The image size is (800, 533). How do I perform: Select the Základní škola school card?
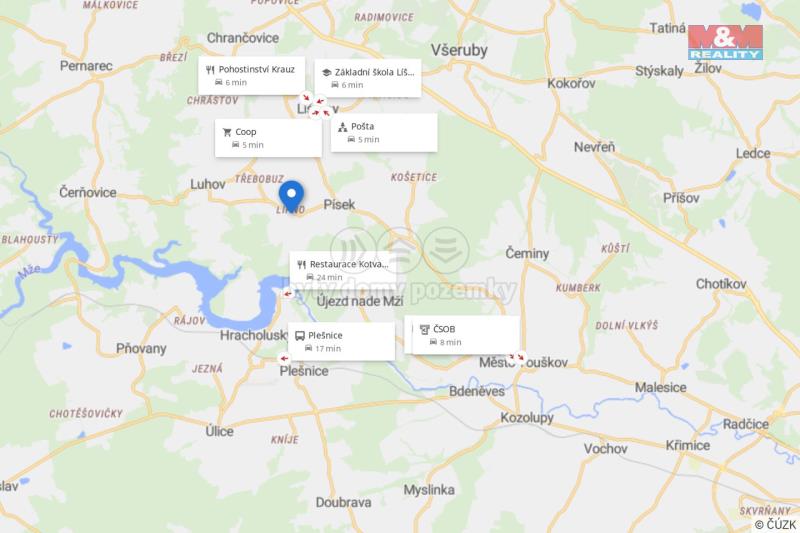368,78
